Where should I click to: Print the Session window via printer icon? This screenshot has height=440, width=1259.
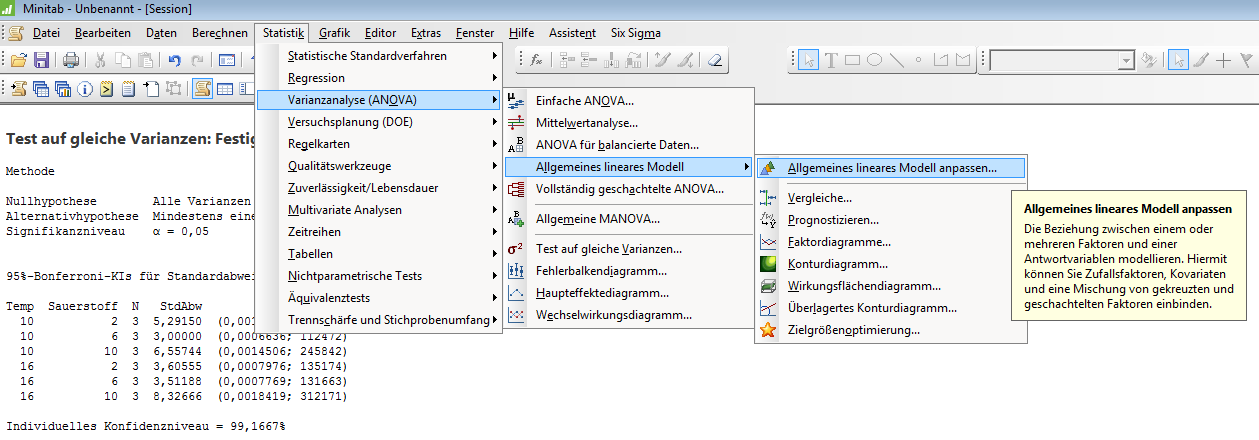(71, 60)
